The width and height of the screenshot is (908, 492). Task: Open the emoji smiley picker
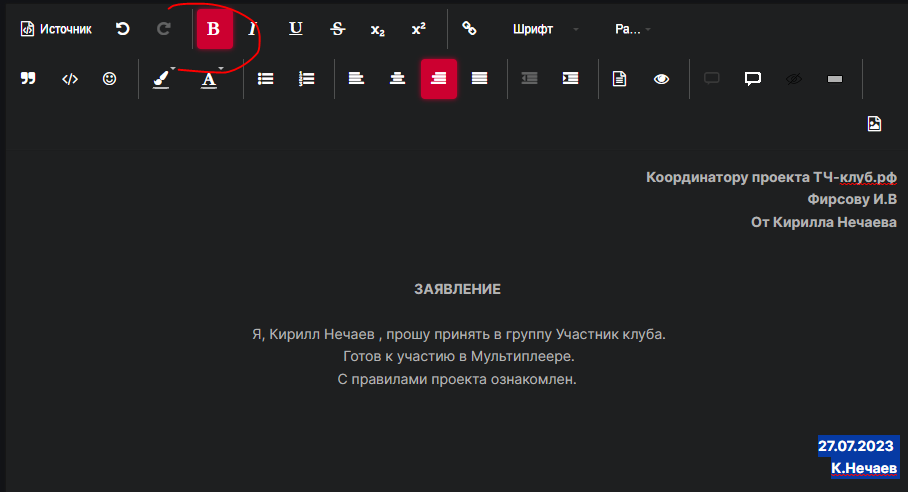(110, 79)
